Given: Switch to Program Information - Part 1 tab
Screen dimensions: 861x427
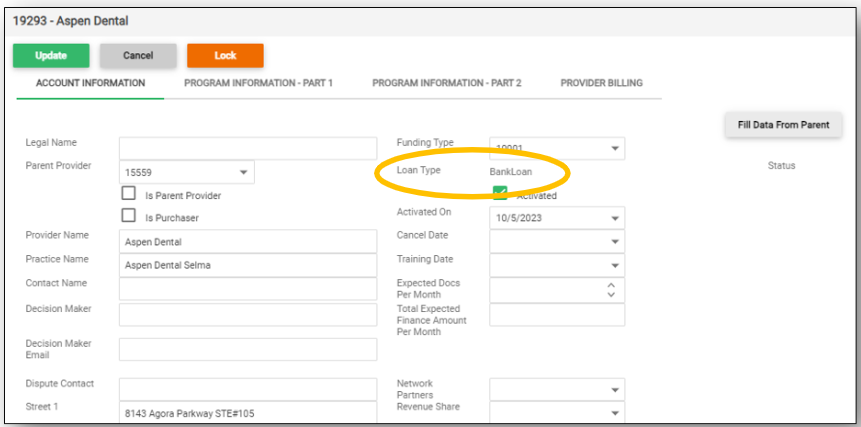Looking at the screenshot, I should tap(258, 83).
